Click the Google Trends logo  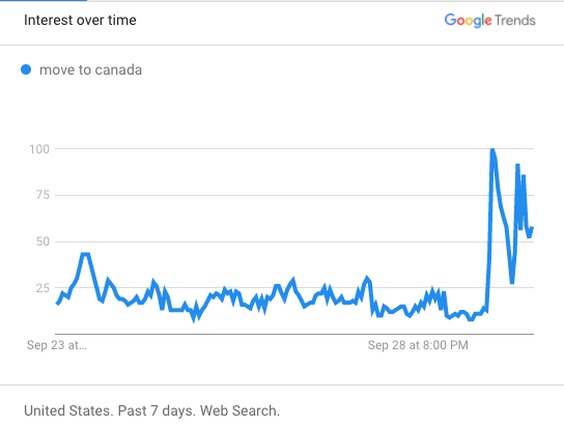[x=490, y=21]
